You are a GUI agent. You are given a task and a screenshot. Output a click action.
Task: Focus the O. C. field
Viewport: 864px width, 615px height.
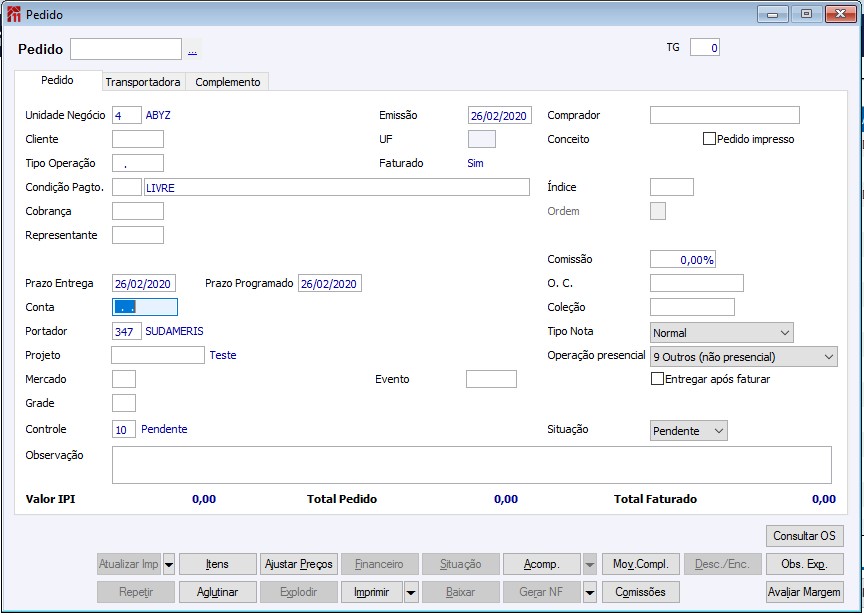pyautogui.click(x=696, y=283)
